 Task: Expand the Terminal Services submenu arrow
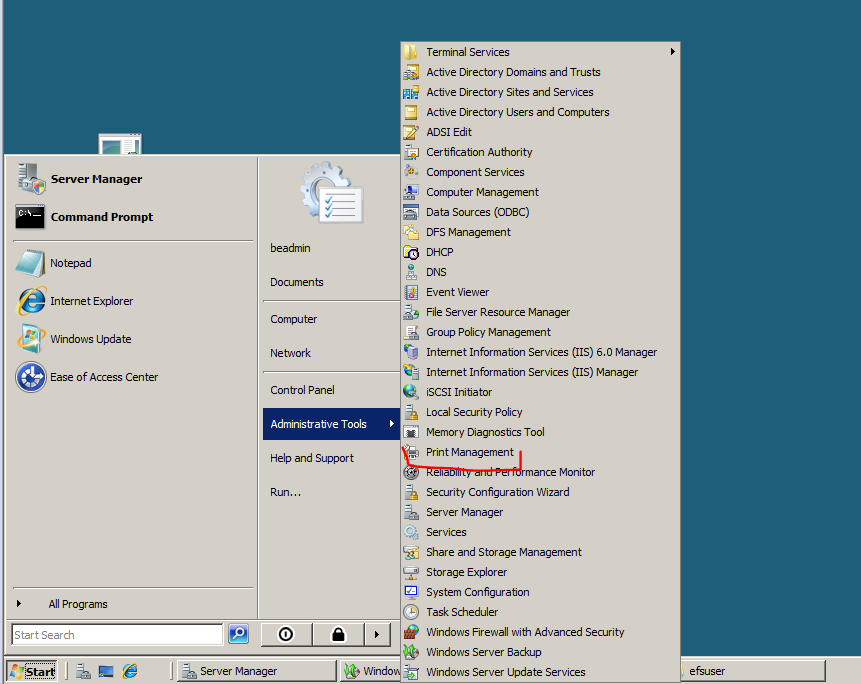pos(672,52)
